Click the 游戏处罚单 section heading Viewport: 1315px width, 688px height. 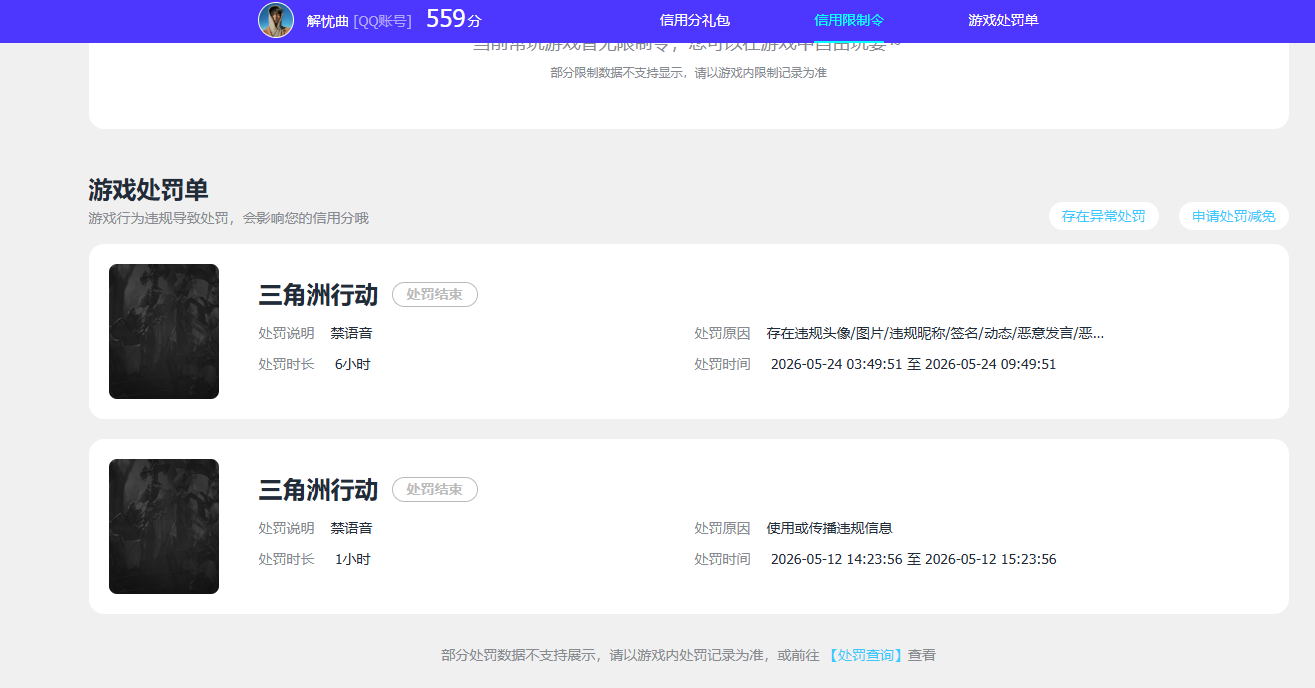[148, 190]
